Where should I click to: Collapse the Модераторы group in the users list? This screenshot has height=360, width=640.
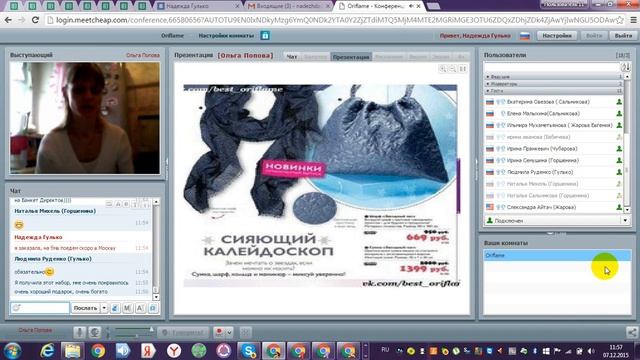pos(554,84)
